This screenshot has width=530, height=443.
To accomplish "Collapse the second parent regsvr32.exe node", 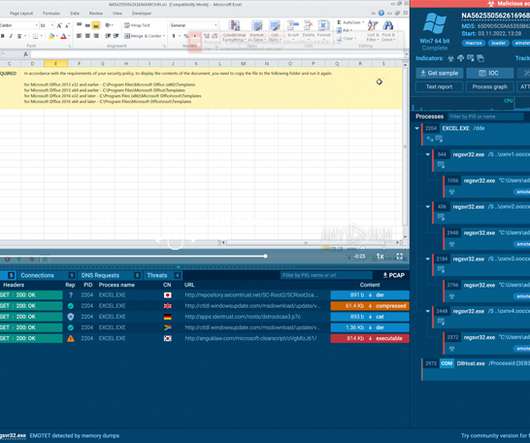I will click(428, 206).
